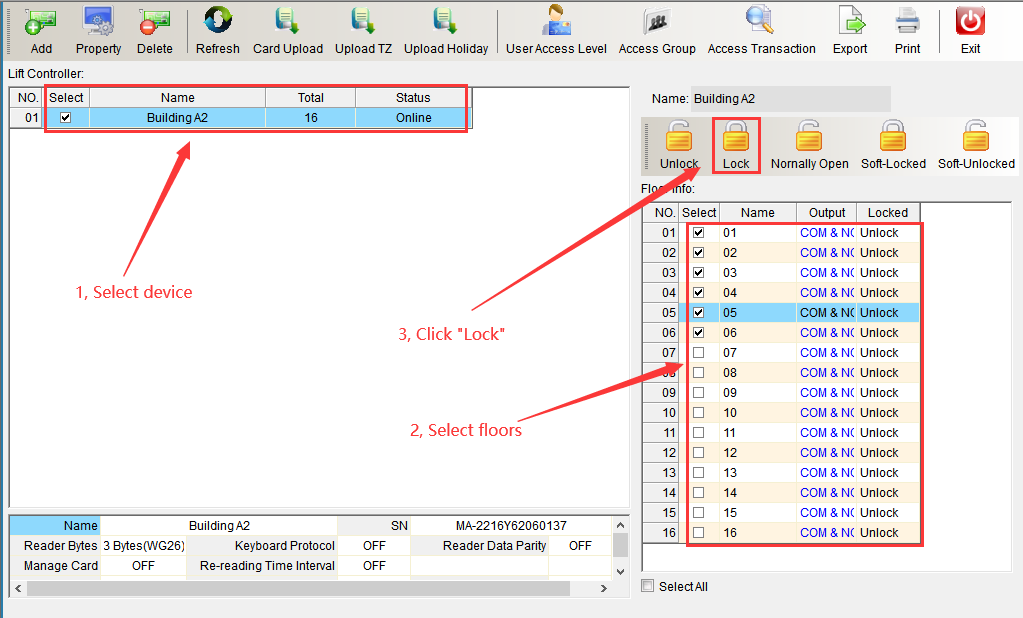
Task: Click the Output column header in floor table
Action: (827, 213)
